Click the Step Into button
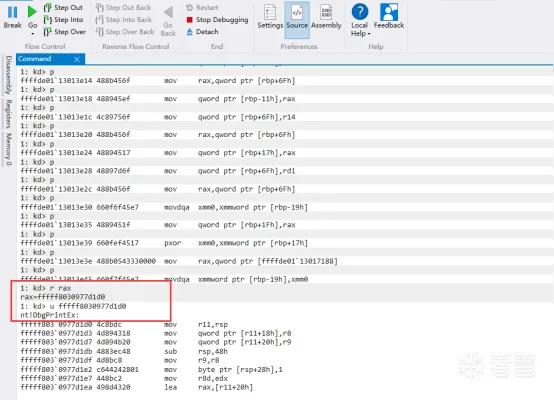The image size is (554, 400). [x=63, y=20]
